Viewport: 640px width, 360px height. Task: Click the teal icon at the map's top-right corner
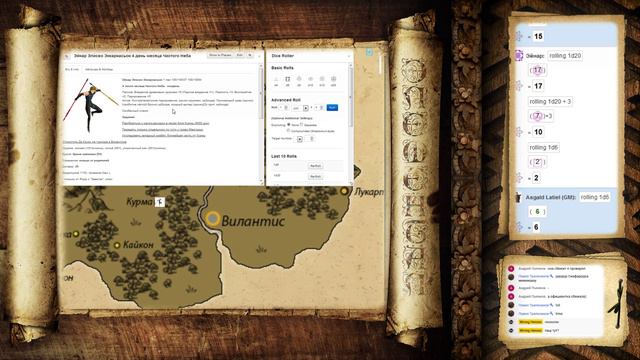tap(369, 52)
